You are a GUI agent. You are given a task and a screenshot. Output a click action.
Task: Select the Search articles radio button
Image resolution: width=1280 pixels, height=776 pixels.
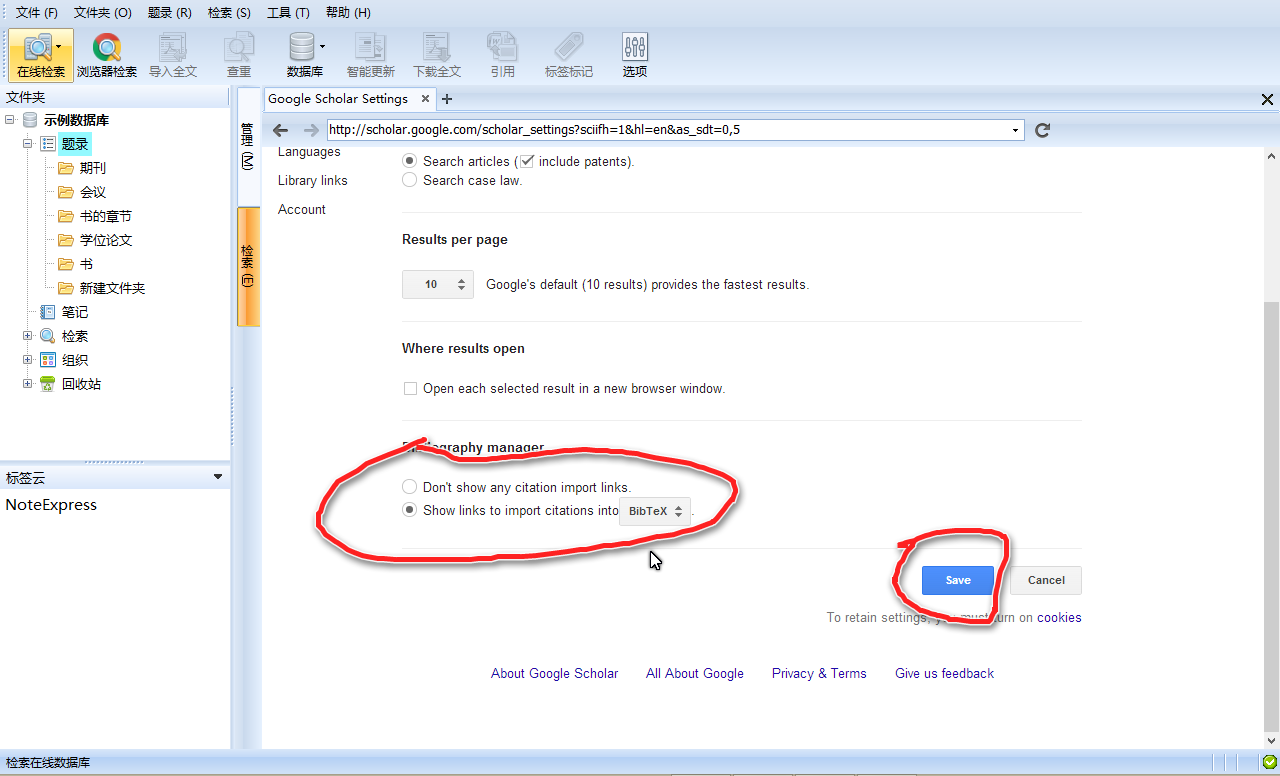(x=409, y=161)
